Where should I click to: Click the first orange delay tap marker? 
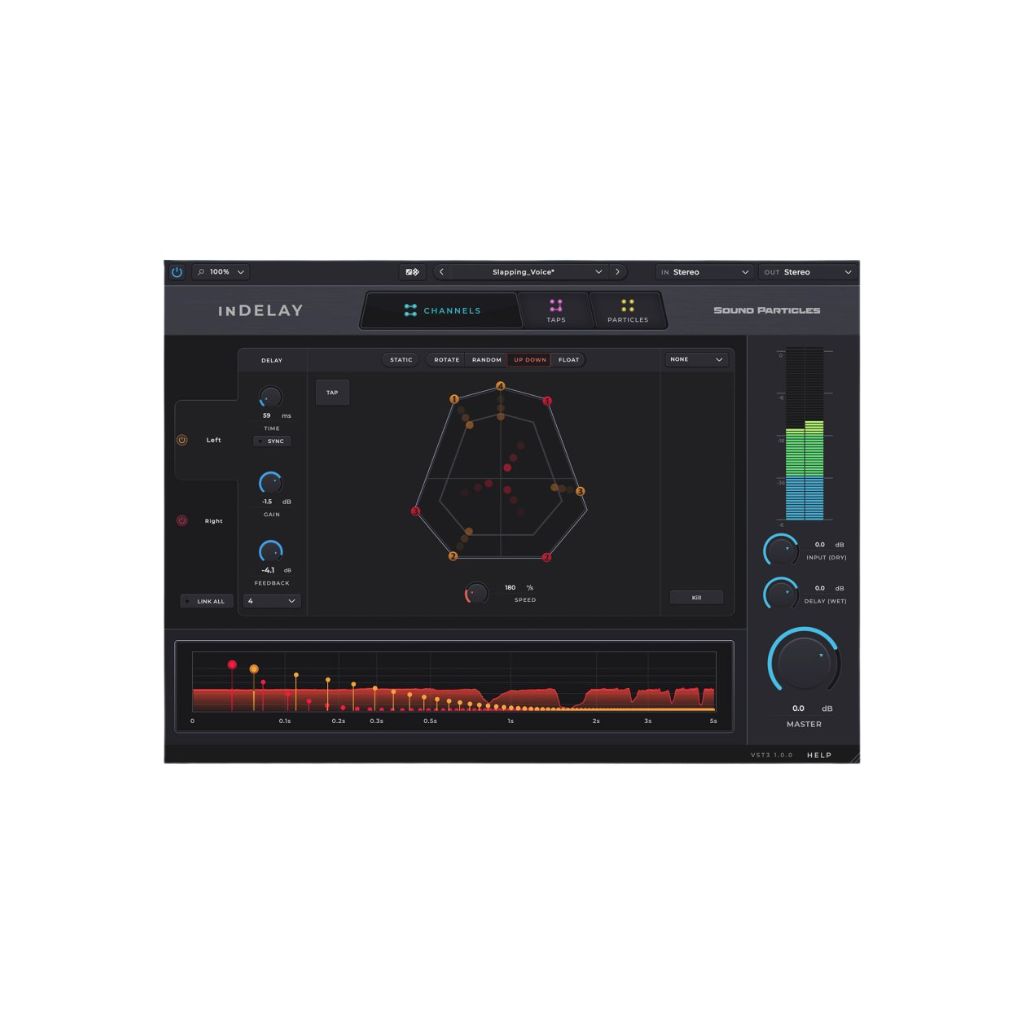click(x=254, y=669)
